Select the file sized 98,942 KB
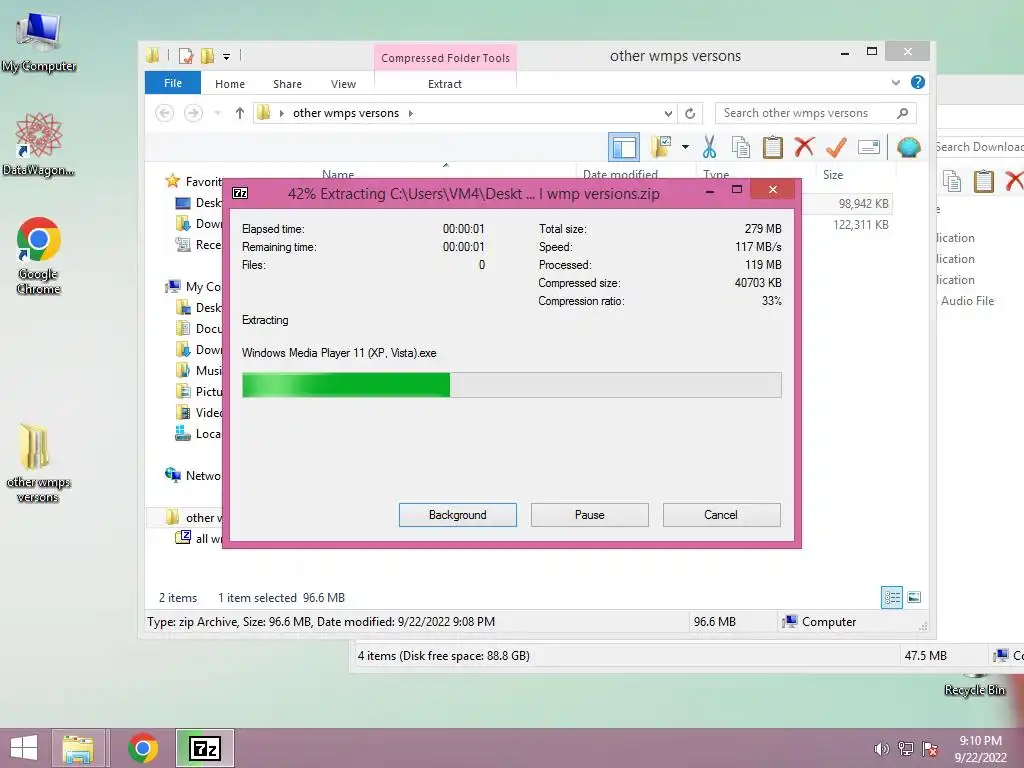 click(863, 204)
